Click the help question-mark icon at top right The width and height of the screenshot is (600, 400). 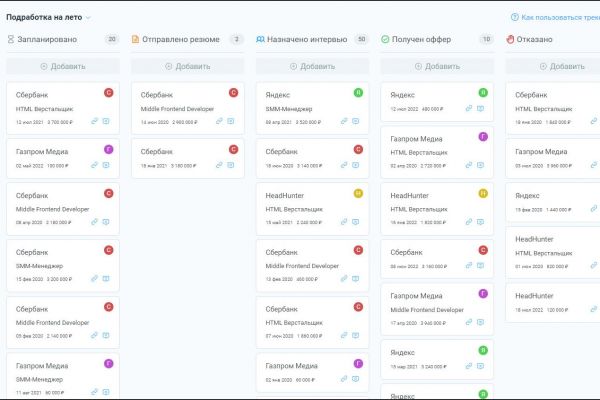pyautogui.click(x=515, y=17)
